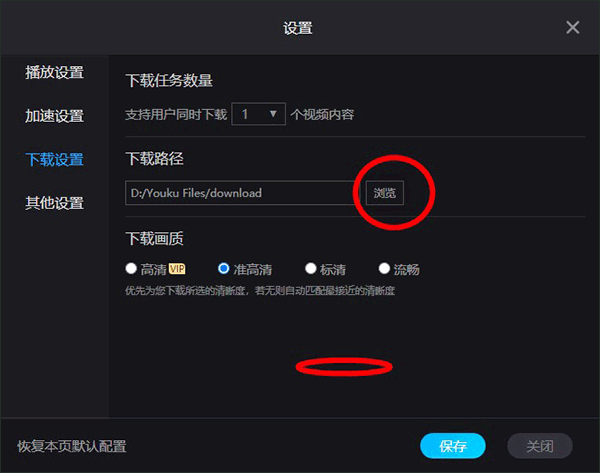
Task: Switch to the 加速设置 tab
Action: (54, 116)
